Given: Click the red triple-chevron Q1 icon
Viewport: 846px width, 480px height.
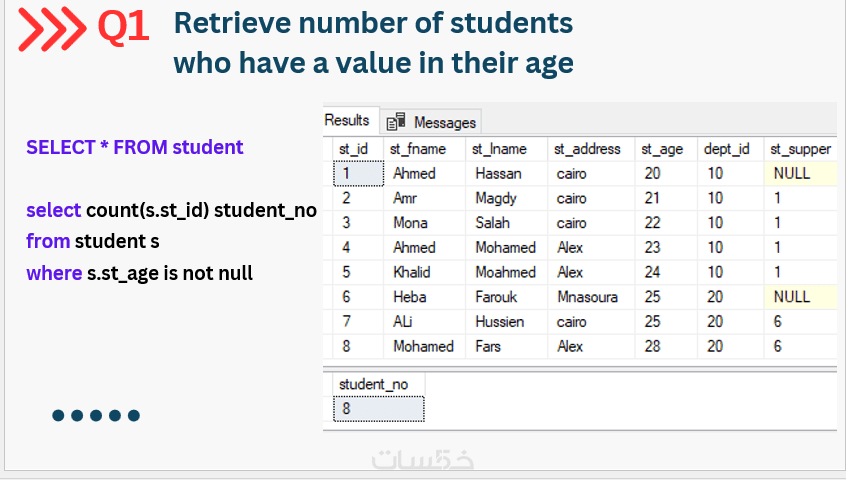Looking at the screenshot, I should [53, 28].
